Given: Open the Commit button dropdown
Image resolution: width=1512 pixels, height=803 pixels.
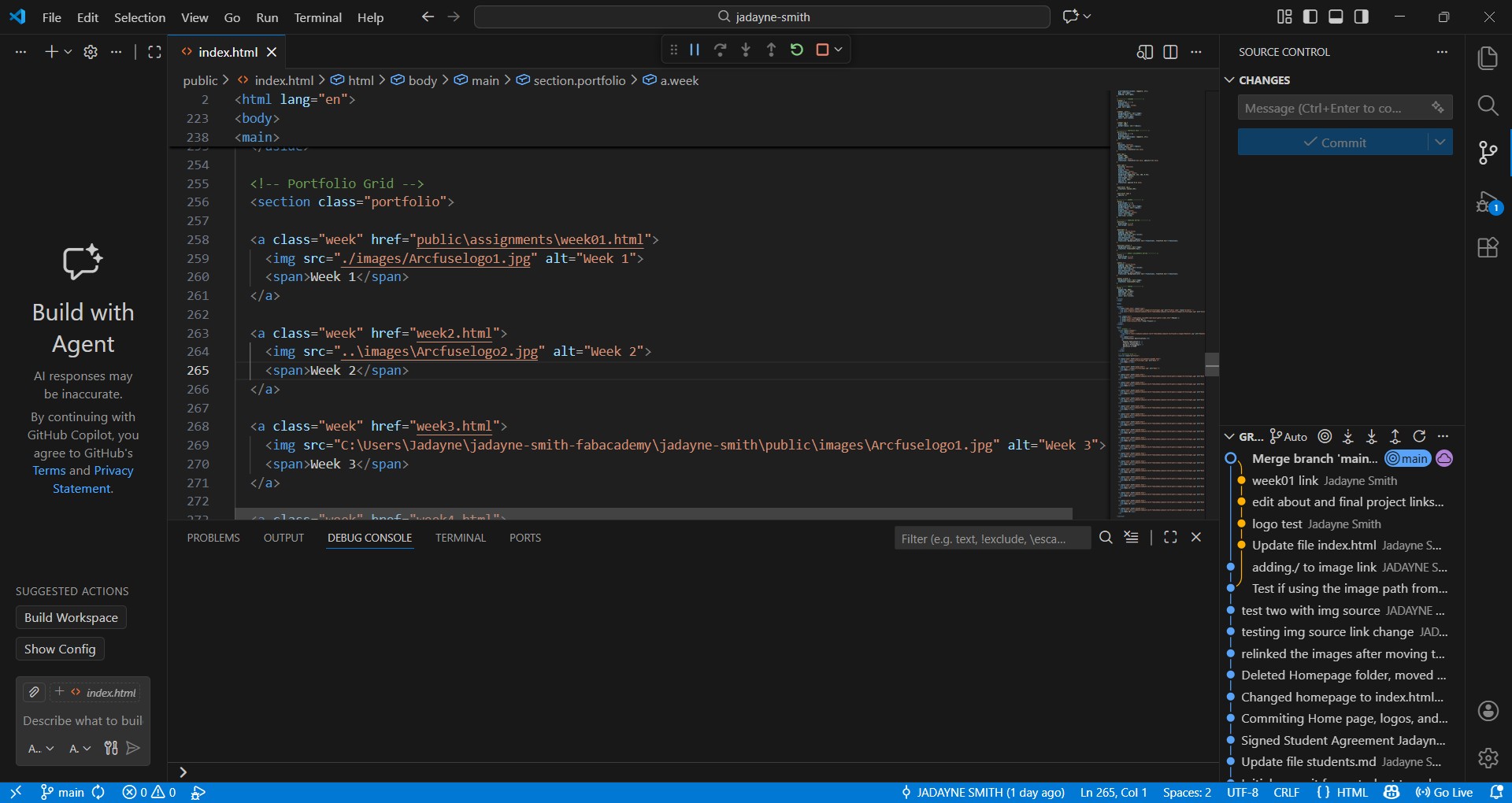Looking at the screenshot, I should tap(1442, 142).
